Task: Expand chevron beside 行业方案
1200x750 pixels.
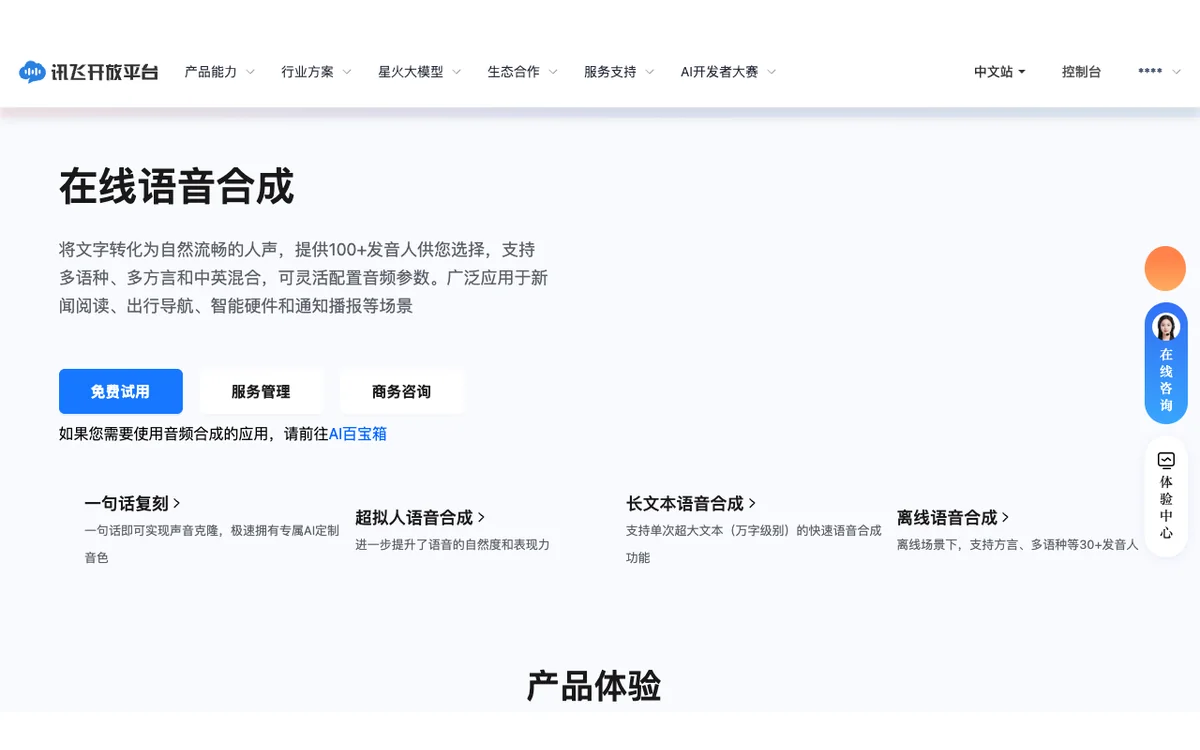Action: [347, 72]
